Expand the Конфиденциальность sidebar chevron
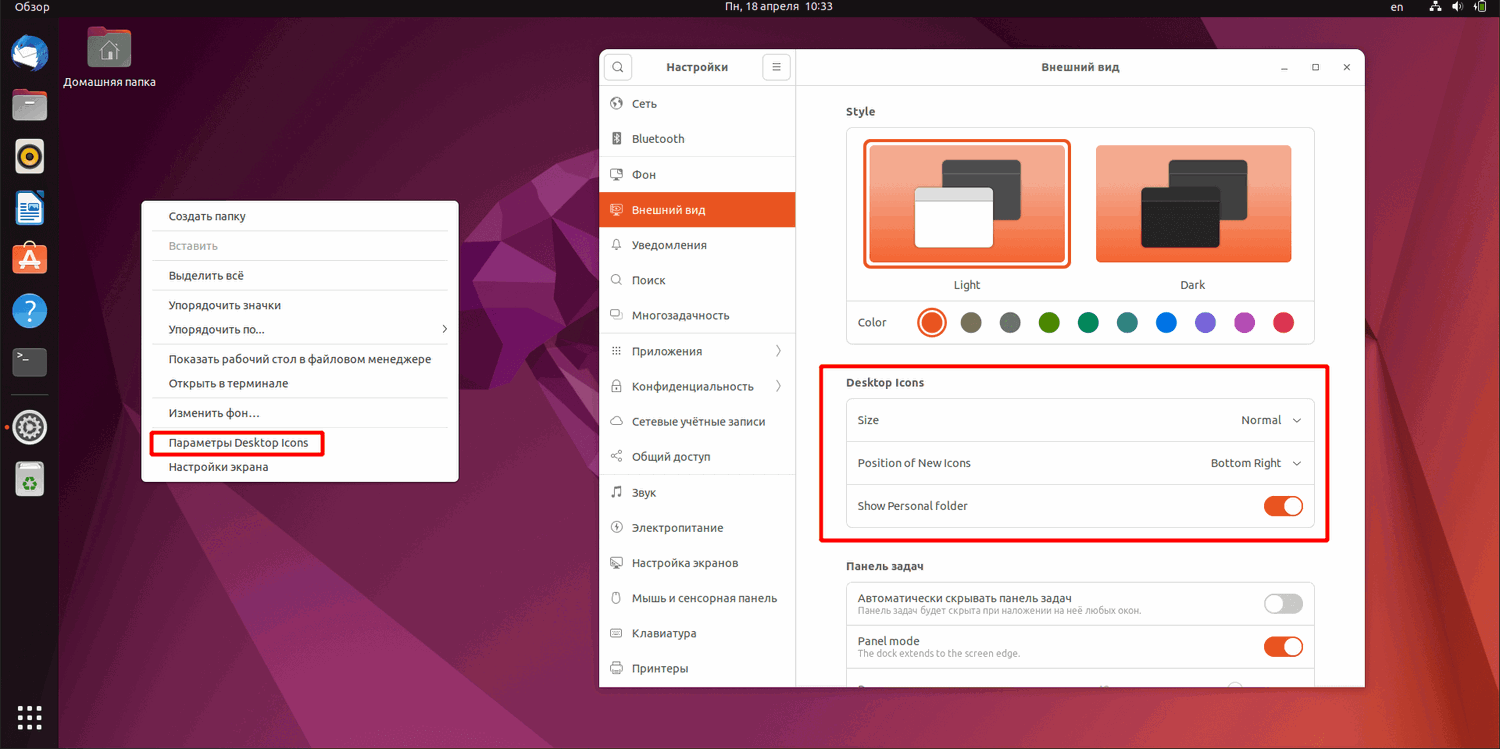This screenshot has width=1500, height=749. coord(778,386)
